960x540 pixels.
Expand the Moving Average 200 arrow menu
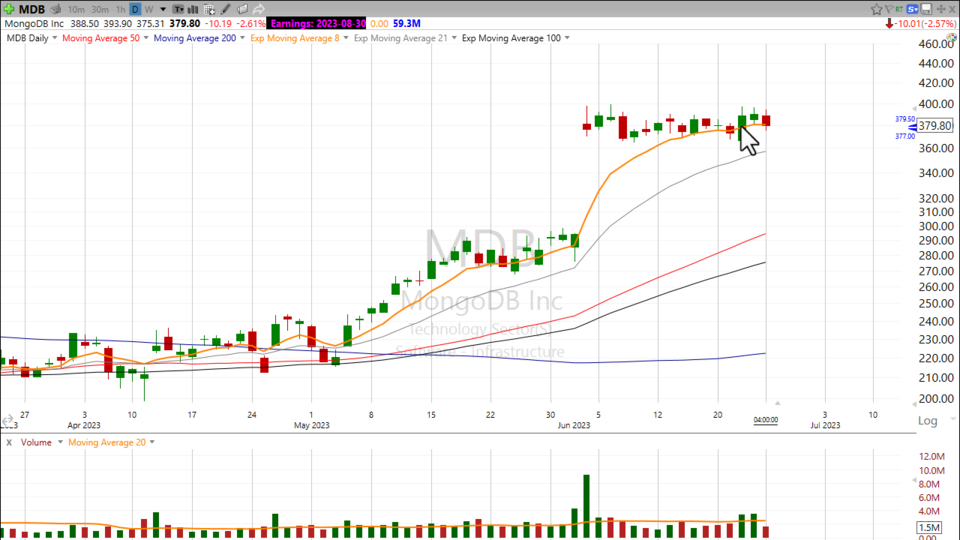(x=242, y=38)
